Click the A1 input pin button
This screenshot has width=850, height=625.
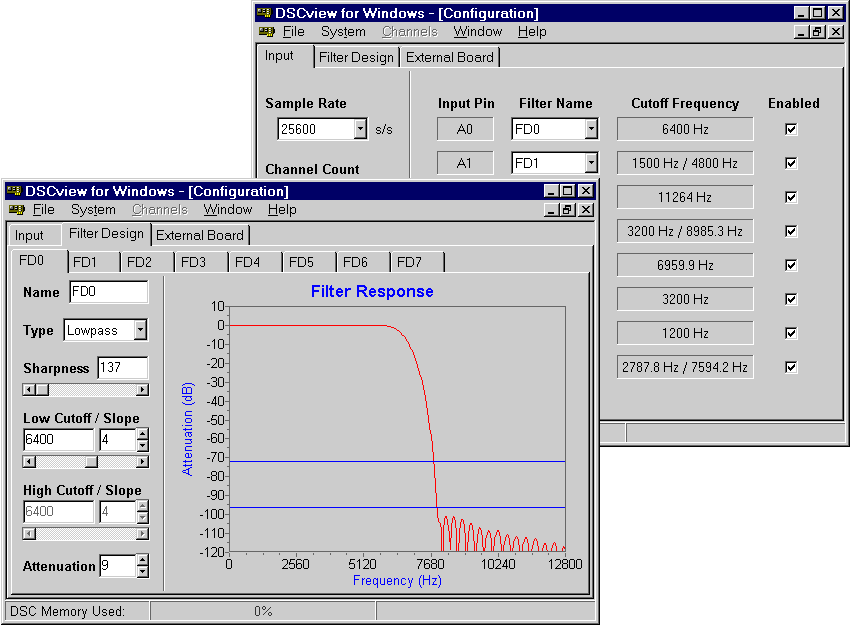coord(465,163)
